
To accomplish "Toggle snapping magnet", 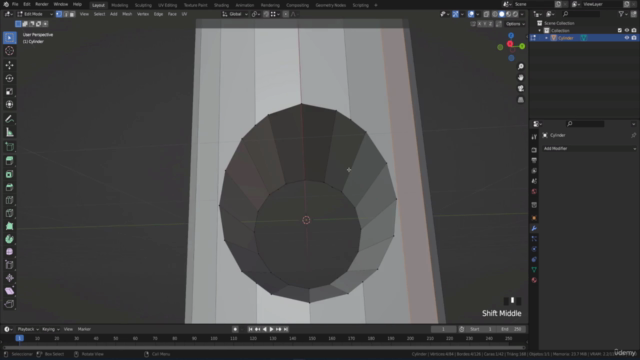I will pos(266,14).
